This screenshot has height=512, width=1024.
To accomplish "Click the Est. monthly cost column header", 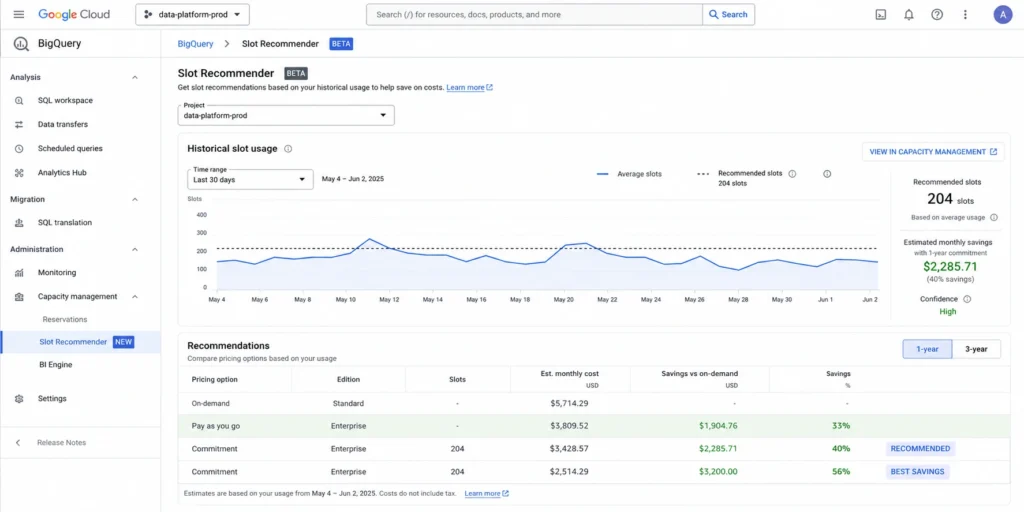I will click(x=569, y=379).
